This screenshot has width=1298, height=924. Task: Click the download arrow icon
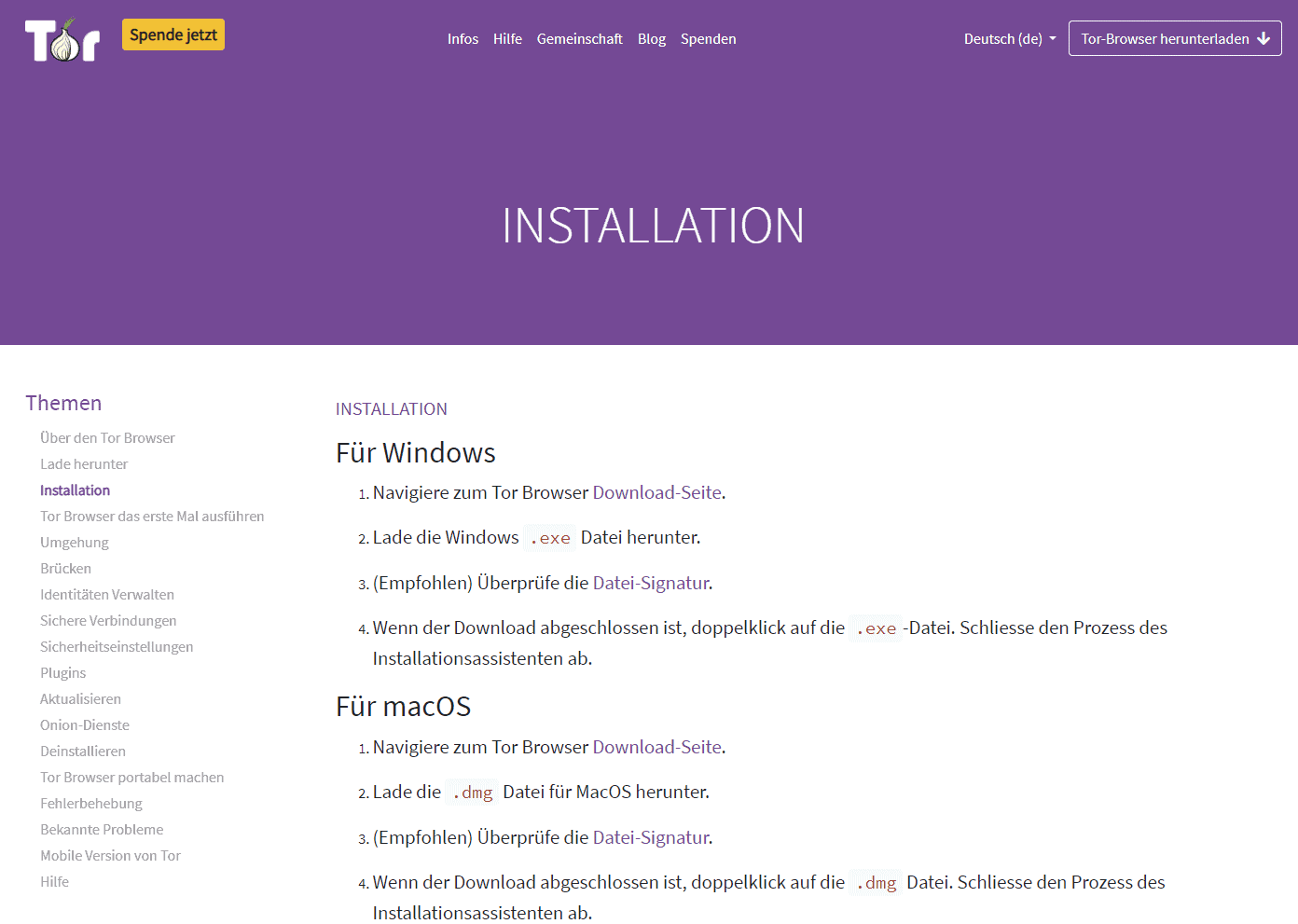tap(1263, 39)
